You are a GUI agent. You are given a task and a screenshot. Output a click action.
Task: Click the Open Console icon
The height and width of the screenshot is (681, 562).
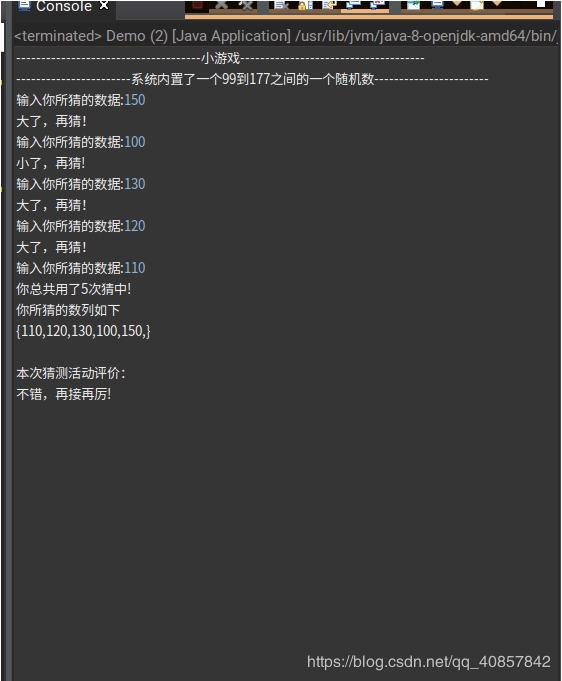[477, 4]
